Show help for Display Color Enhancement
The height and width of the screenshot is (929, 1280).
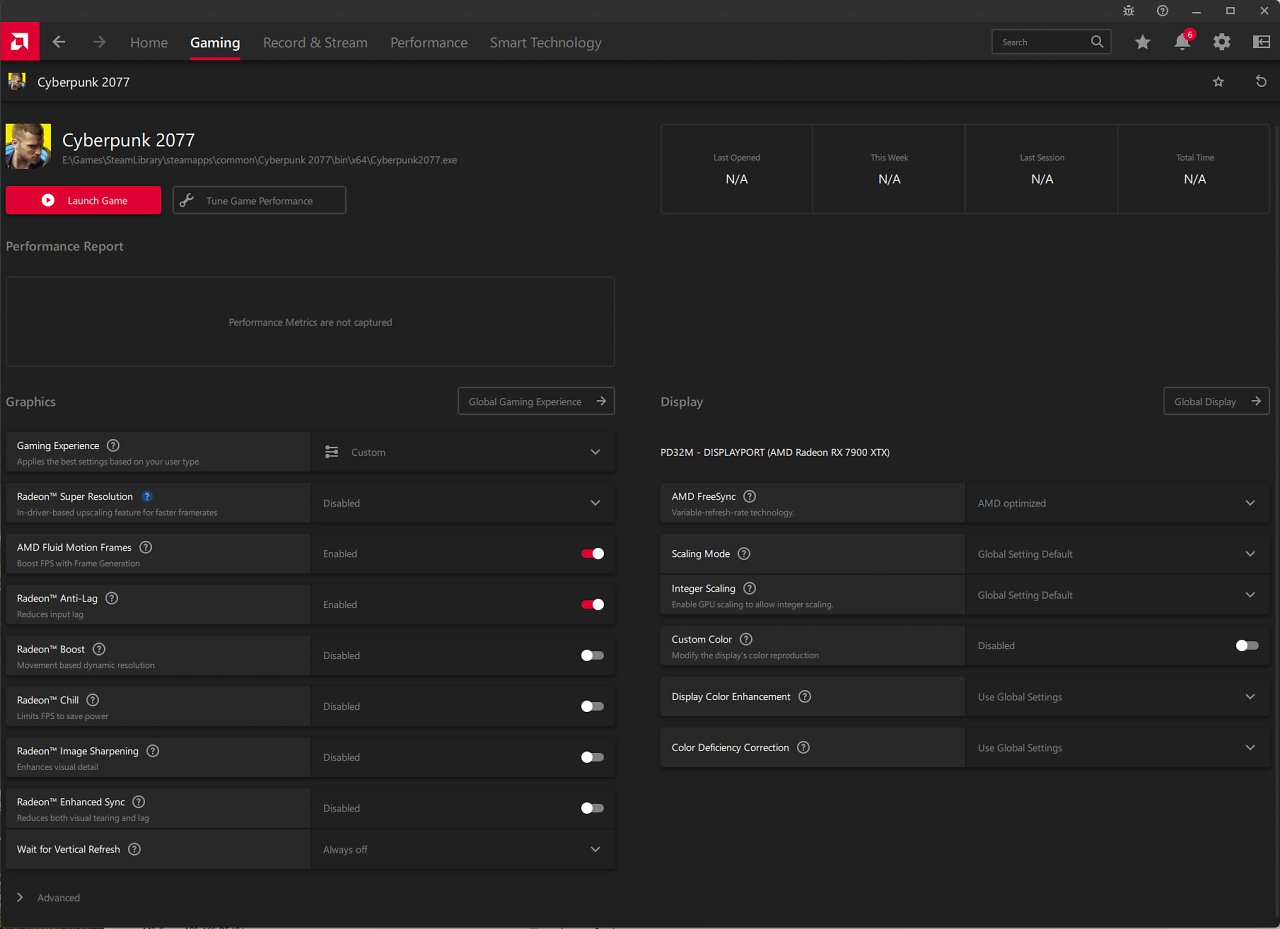click(805, 697)
